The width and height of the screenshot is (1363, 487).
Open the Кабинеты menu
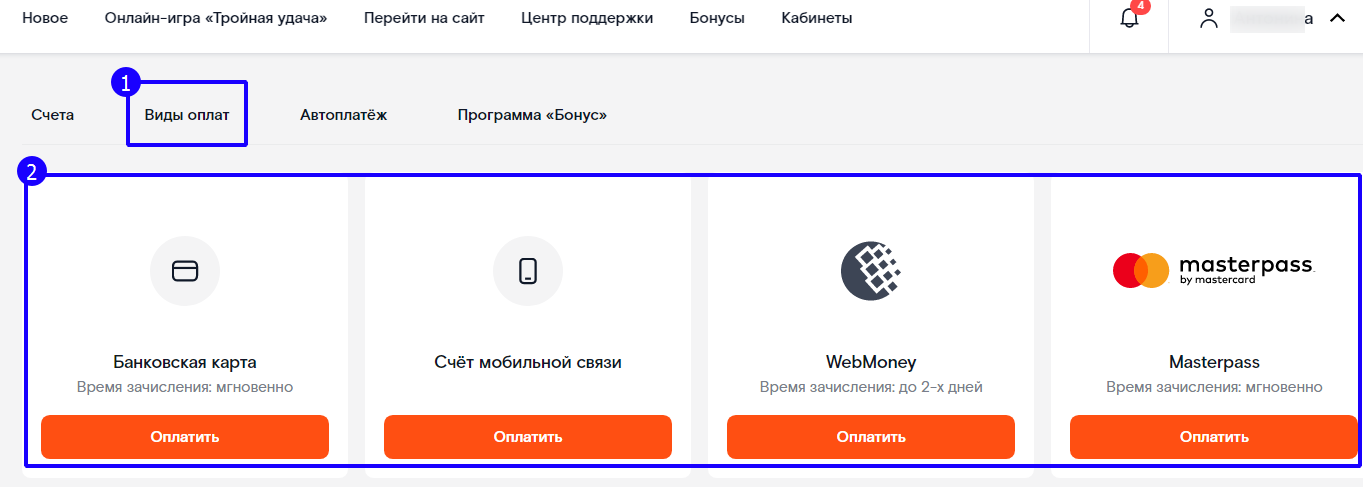click(x=817, y=18)
